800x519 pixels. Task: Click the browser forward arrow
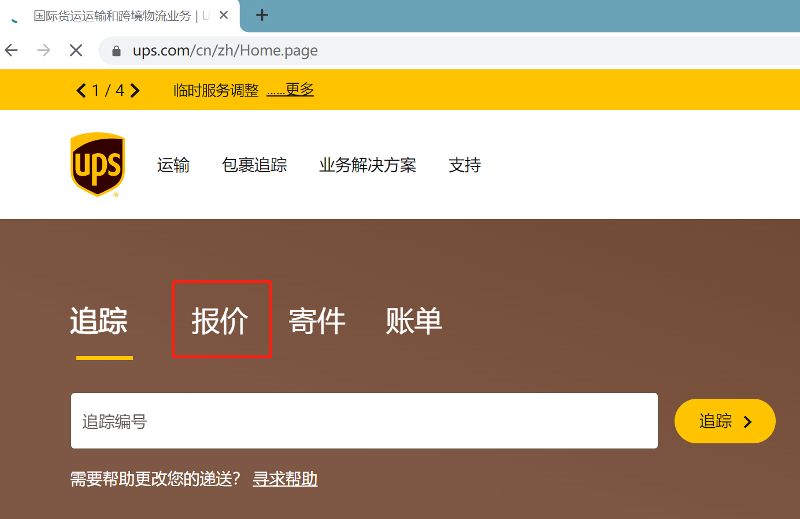tap(44, 50)
